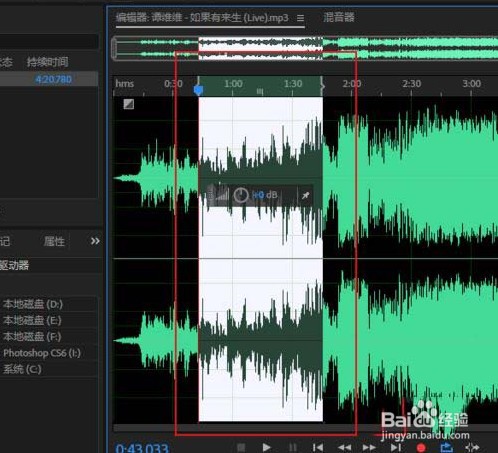Click the Stop playback button
The width and height of the screenshot is (498, 453).
point(241,447)
